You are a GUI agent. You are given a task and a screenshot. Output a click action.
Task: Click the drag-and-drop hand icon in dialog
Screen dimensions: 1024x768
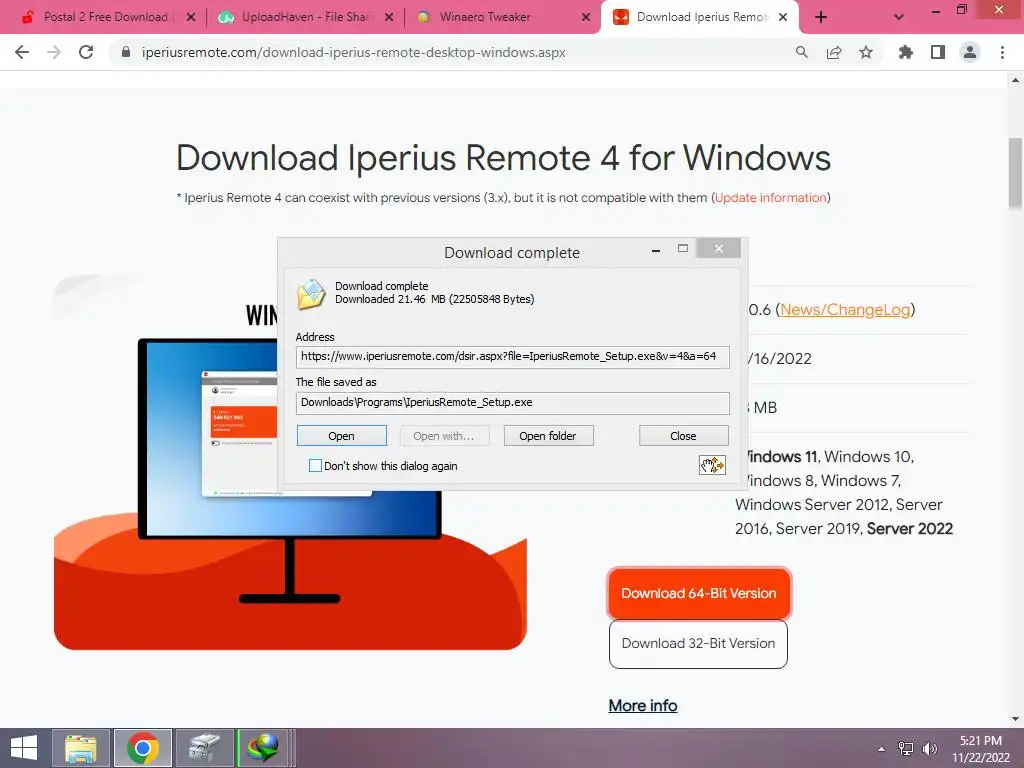712,465
